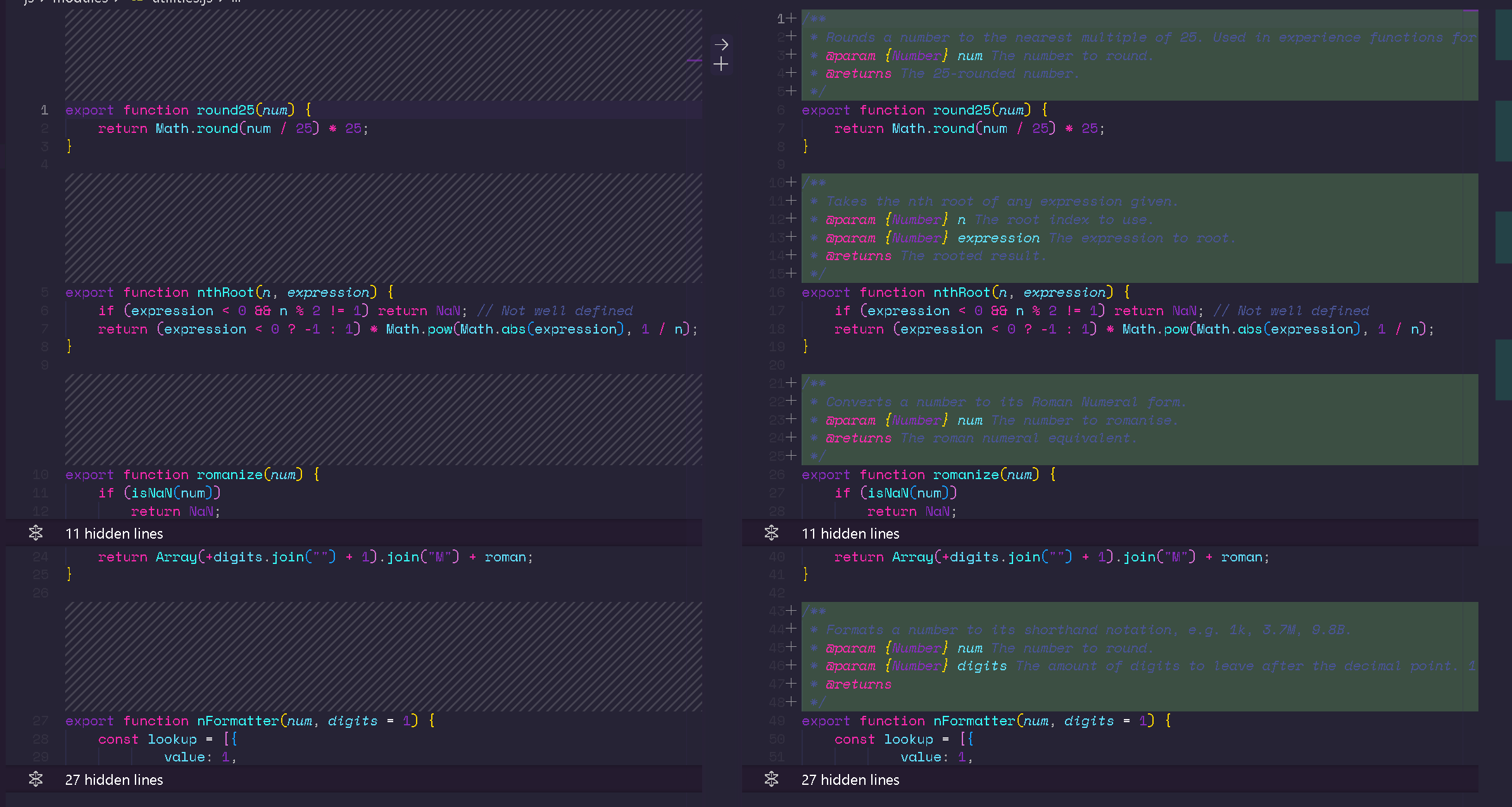Click the plus marker beside added line 48
Image resolution: width=1512 pixels, height=807 pixels.
click(x=791, y=702)
